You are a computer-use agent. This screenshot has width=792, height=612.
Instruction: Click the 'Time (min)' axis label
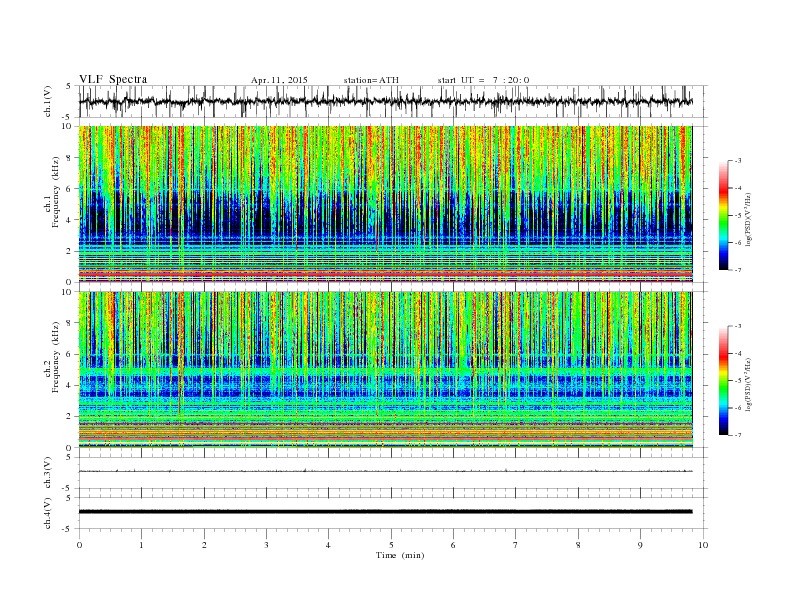click(x=400, y=555)
